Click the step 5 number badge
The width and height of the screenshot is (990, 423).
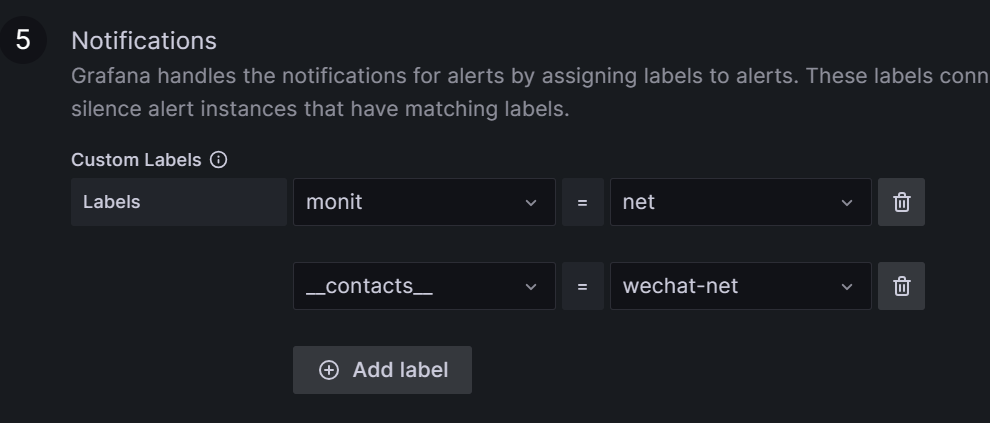point(23,41)
